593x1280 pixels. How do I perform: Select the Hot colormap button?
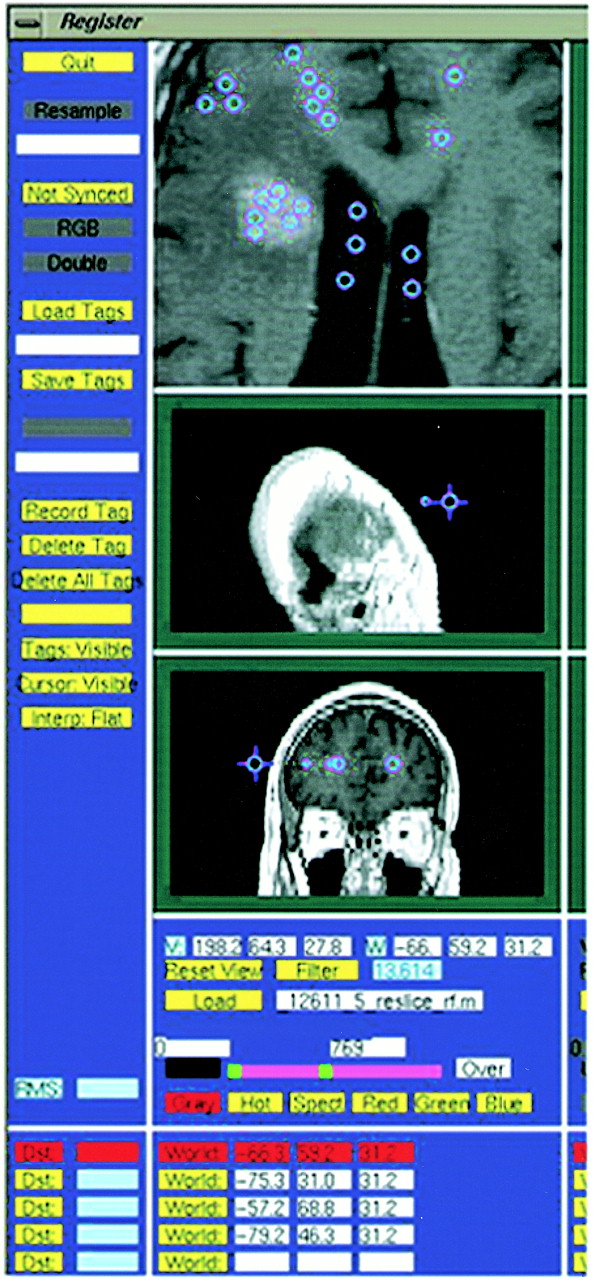click(x=255, y=1103)
